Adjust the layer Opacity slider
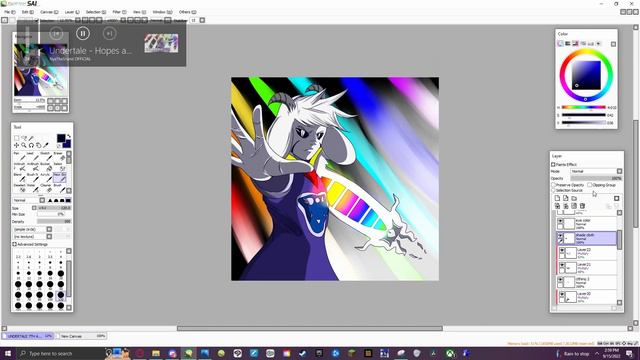This screenshot has height=360, width=640. 596,178
